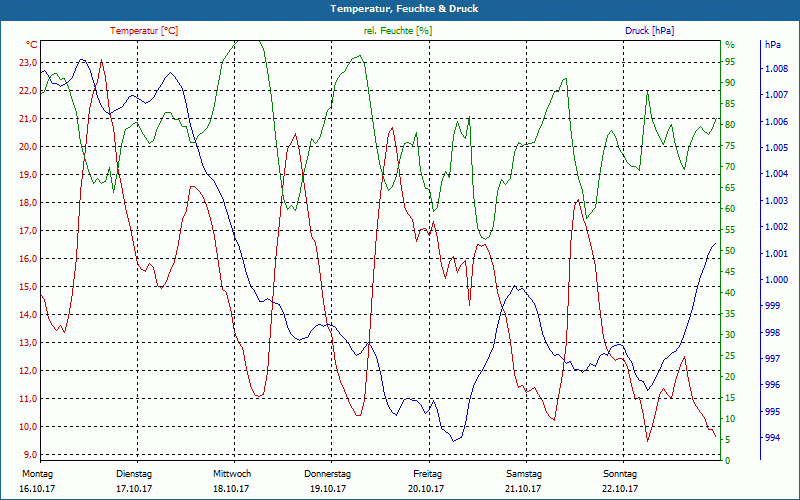The width and height of the screenshot is (800, 500).
Task: Select the blue 'Druck [hPa]' legend label
Action: click(649, 31)
